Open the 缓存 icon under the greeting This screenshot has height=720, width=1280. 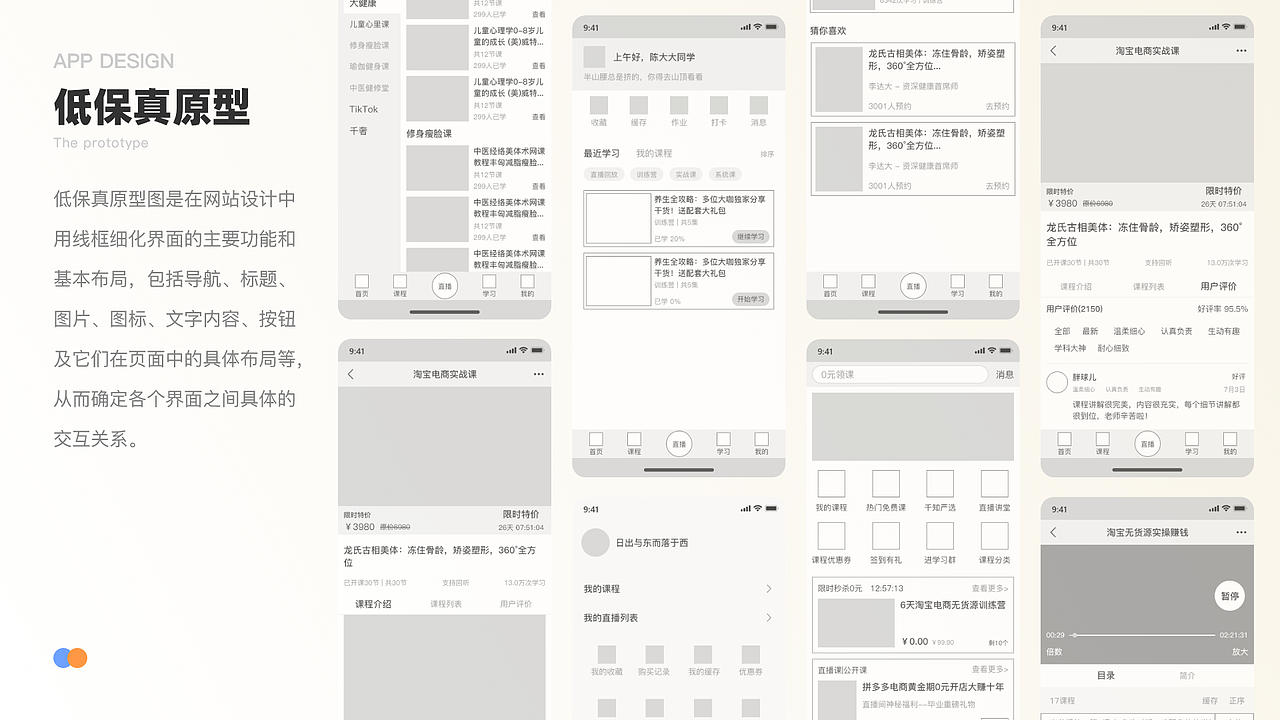click(x=639, y=105)
